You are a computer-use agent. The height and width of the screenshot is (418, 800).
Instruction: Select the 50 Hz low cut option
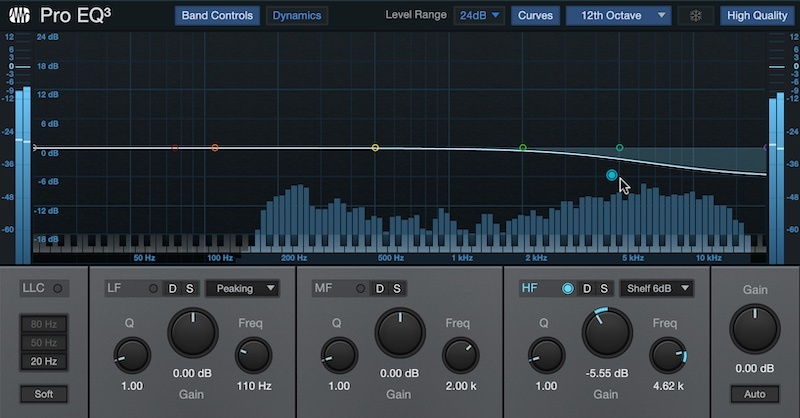coord(44,342)
